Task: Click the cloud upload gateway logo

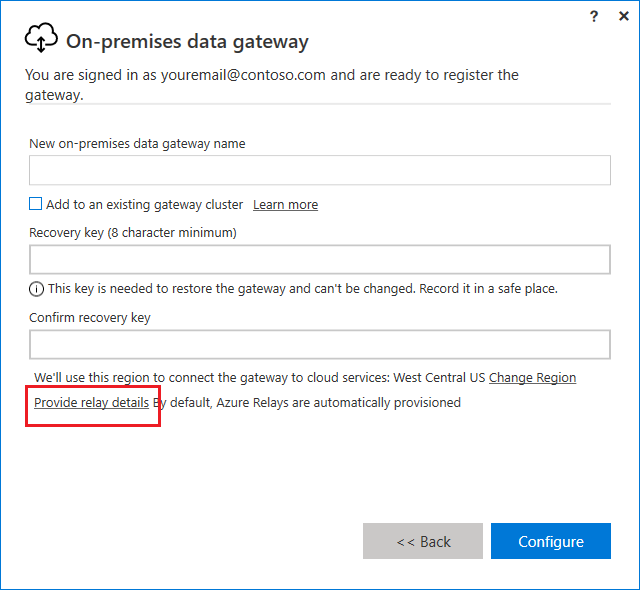Action: [41, 39]
